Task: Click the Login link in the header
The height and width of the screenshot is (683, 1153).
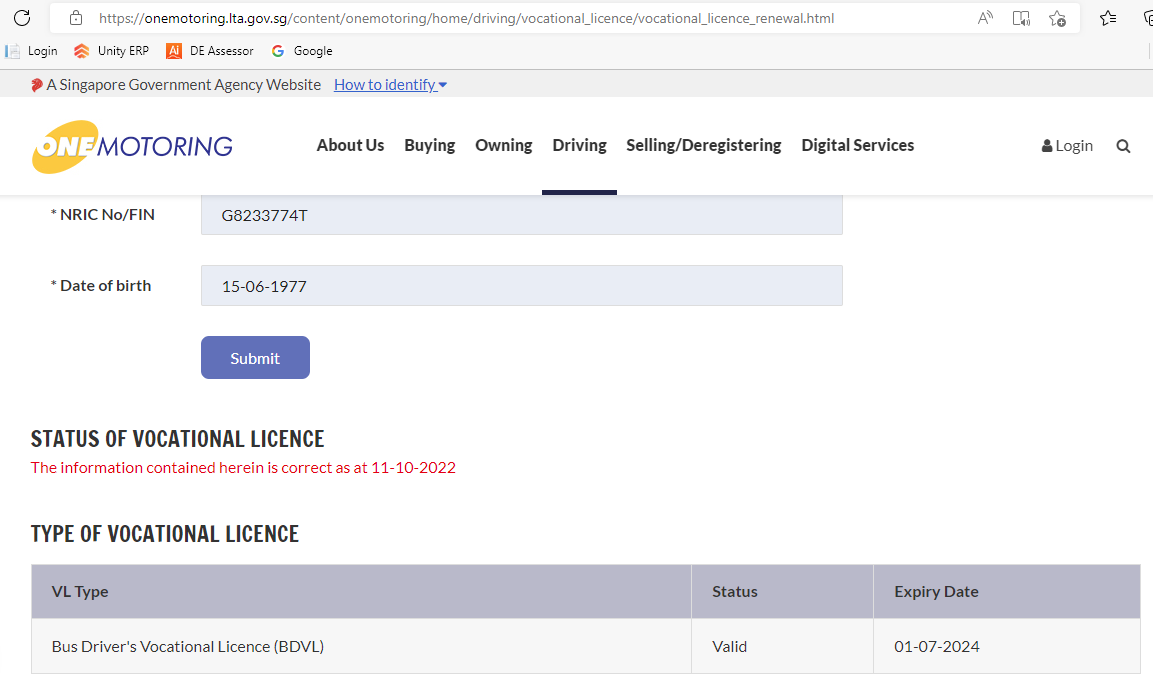Action: pyautogui.click(x=1067, y=146)
